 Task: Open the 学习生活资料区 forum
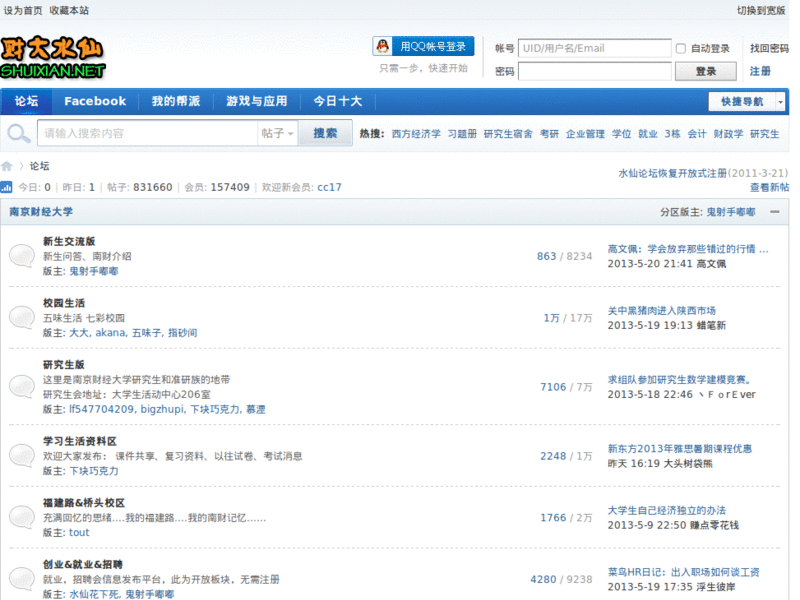point(80,441)
